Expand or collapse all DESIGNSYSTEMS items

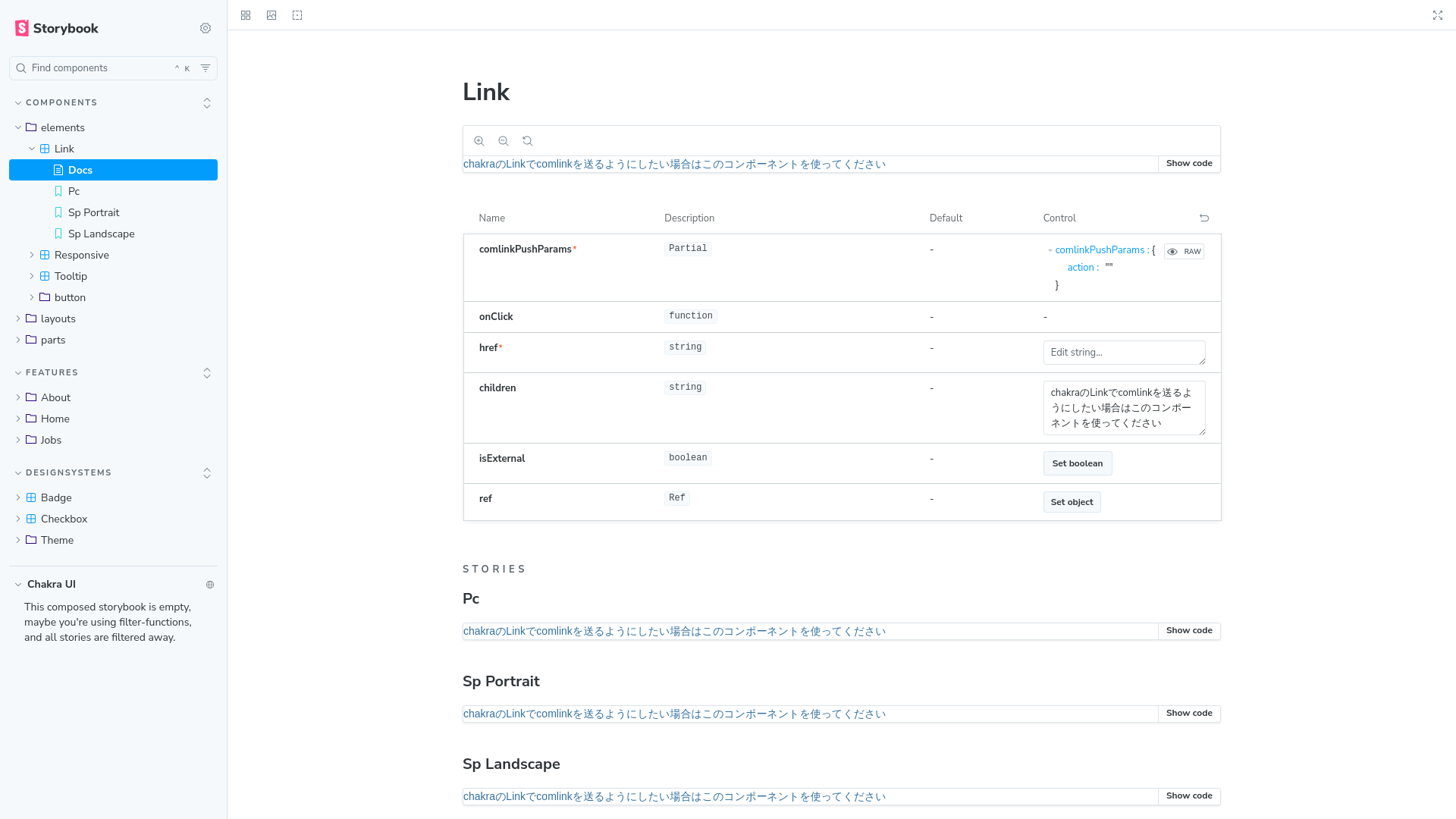(x=207, y=473)
